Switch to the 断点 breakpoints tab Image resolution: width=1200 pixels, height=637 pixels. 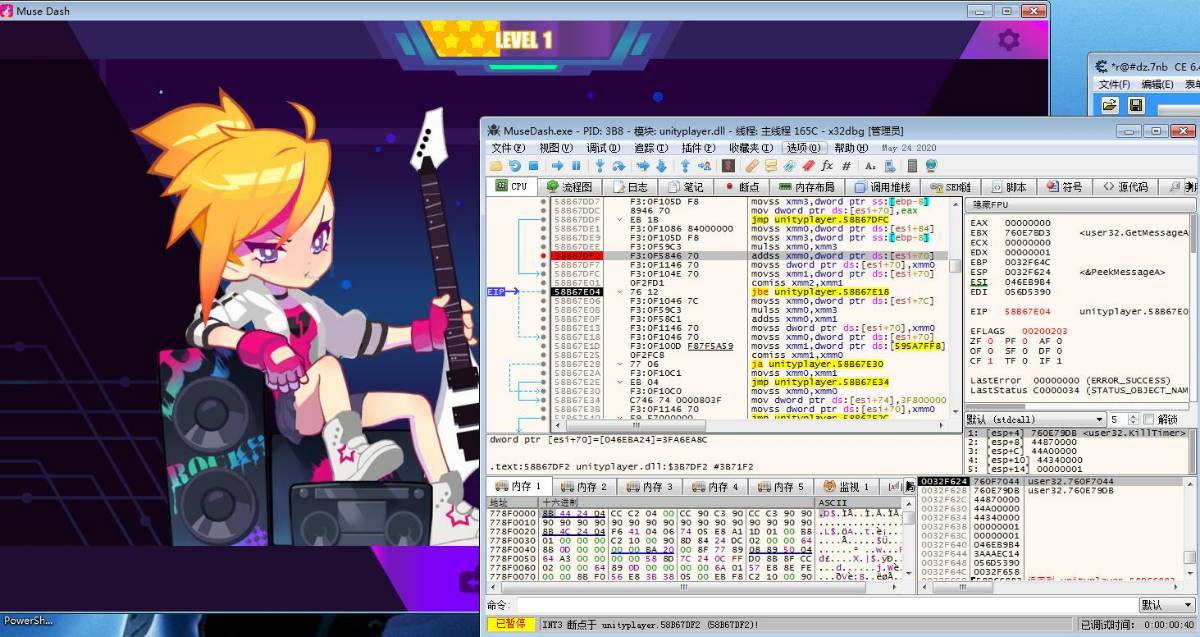tap(742, 187)
